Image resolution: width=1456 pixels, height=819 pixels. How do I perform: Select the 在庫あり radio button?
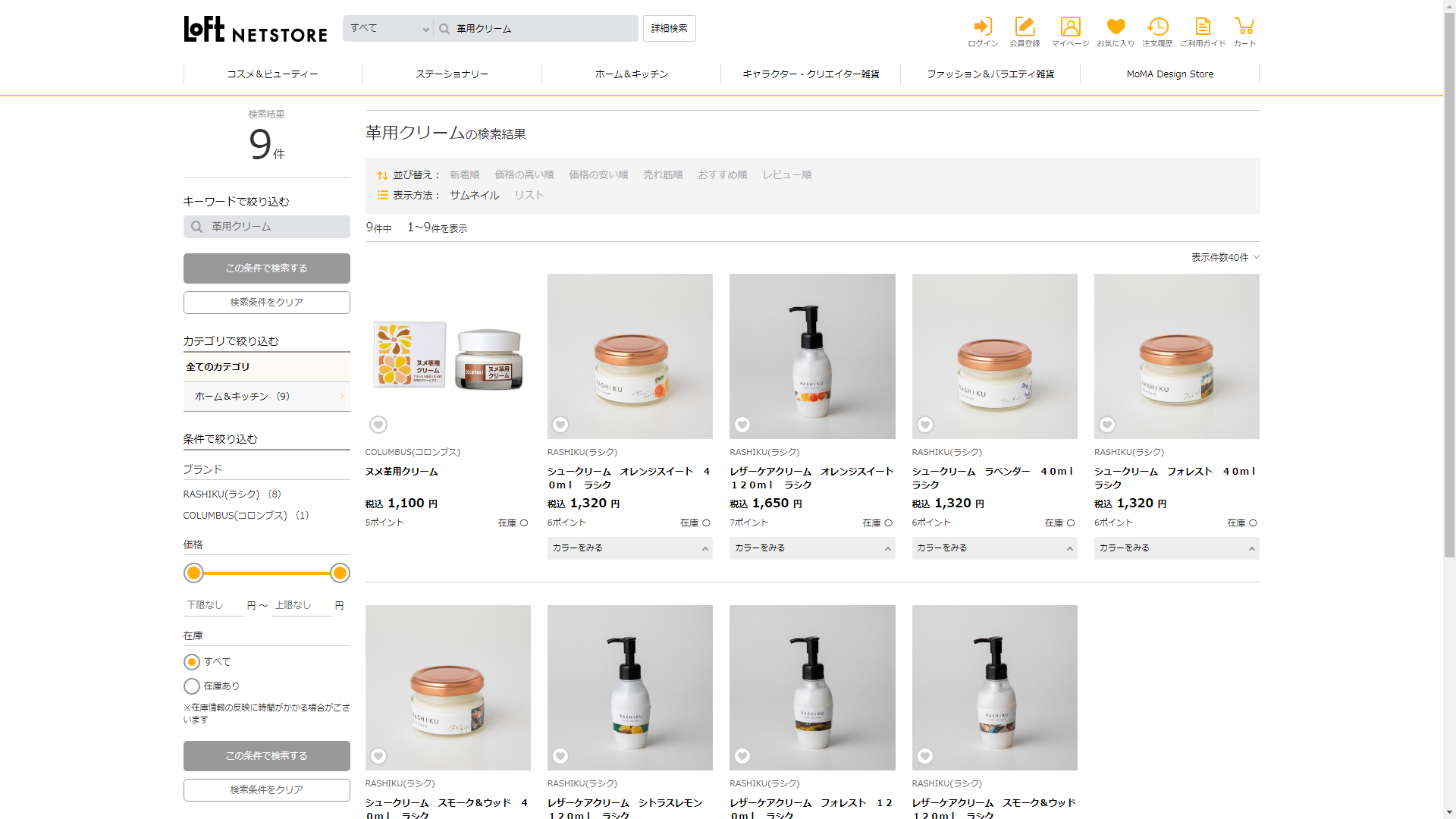pos(192,686)
